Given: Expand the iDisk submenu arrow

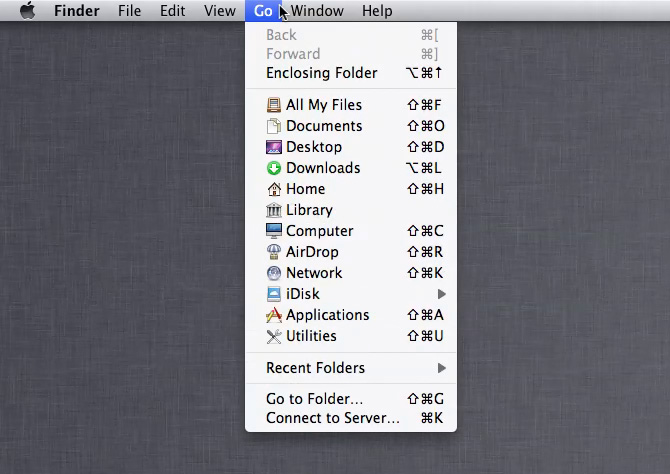Looking at the screenshot, I should [x=442, y=294].
